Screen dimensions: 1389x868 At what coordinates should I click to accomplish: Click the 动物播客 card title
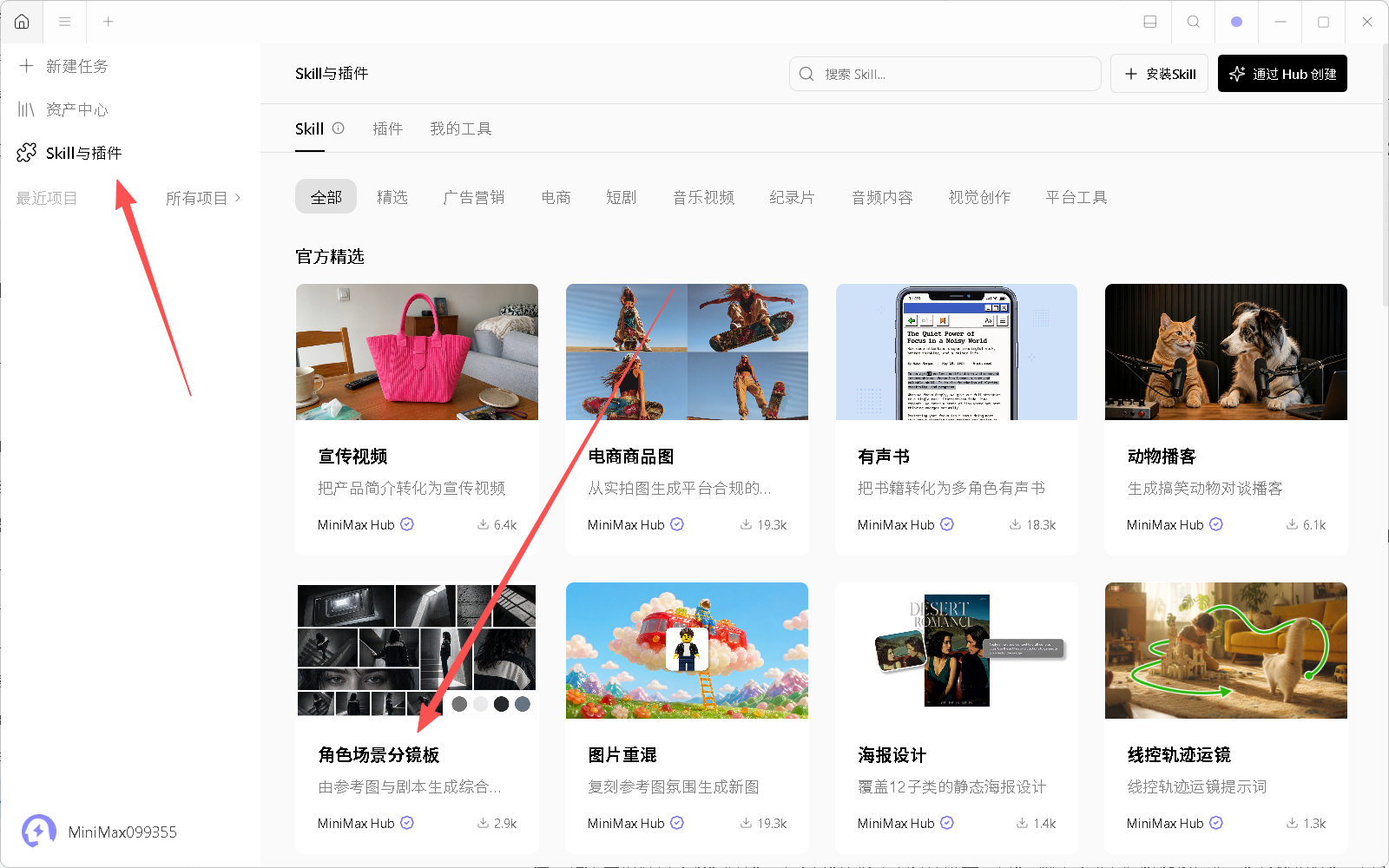(x=1162, y=457)
